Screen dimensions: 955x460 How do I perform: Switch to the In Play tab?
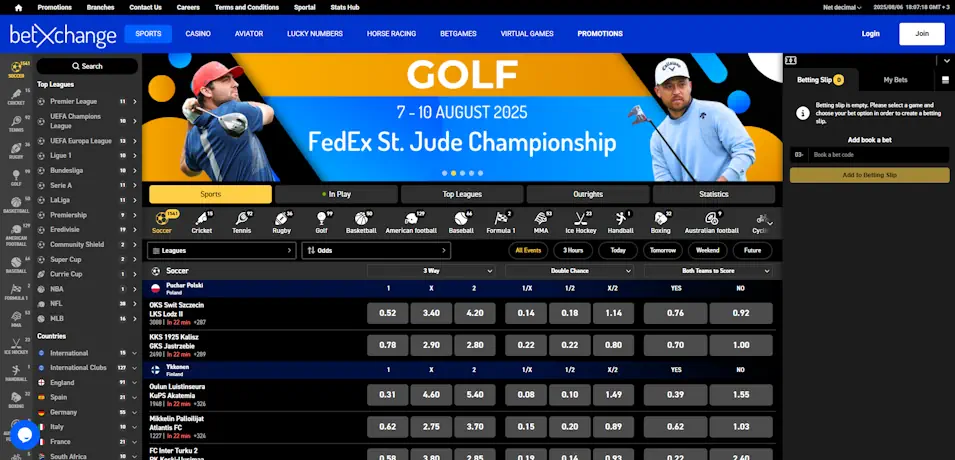[x=336, y=194]
